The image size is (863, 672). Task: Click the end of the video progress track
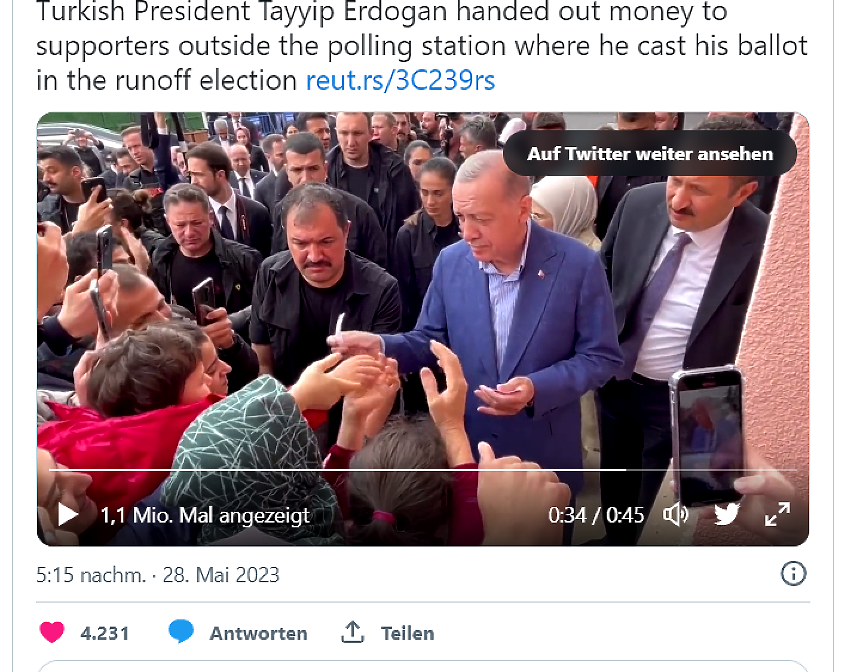tap(795, 470)
